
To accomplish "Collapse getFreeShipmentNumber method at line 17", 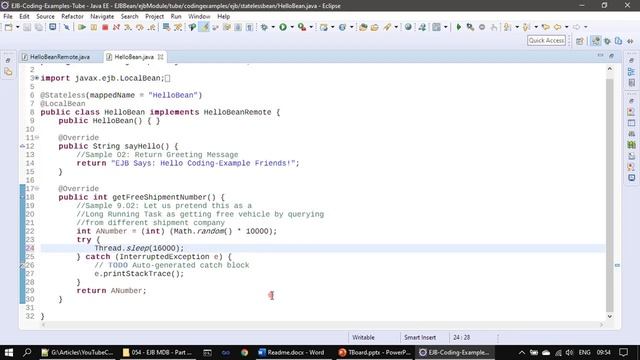I will (37, 189).
